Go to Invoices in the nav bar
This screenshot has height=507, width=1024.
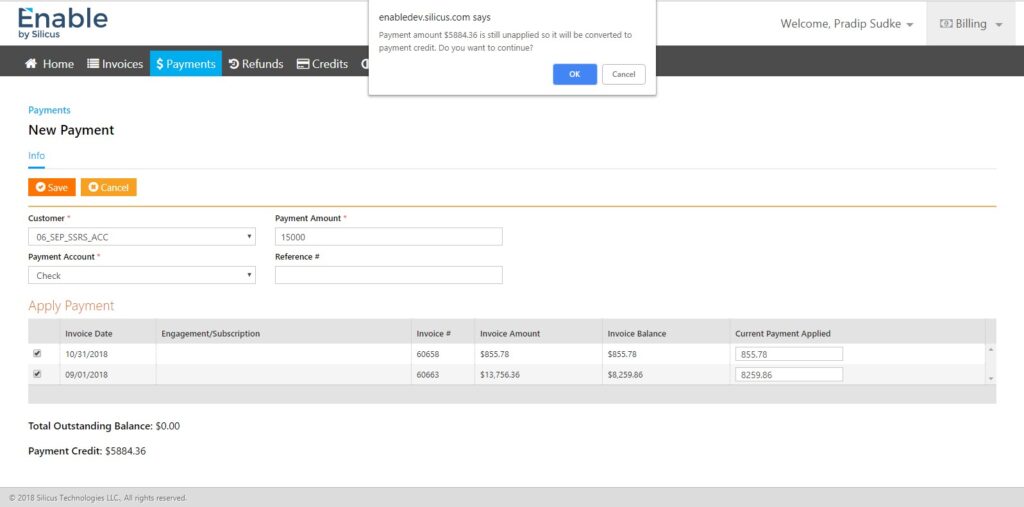pyautogui.click(x=115, y=64)
